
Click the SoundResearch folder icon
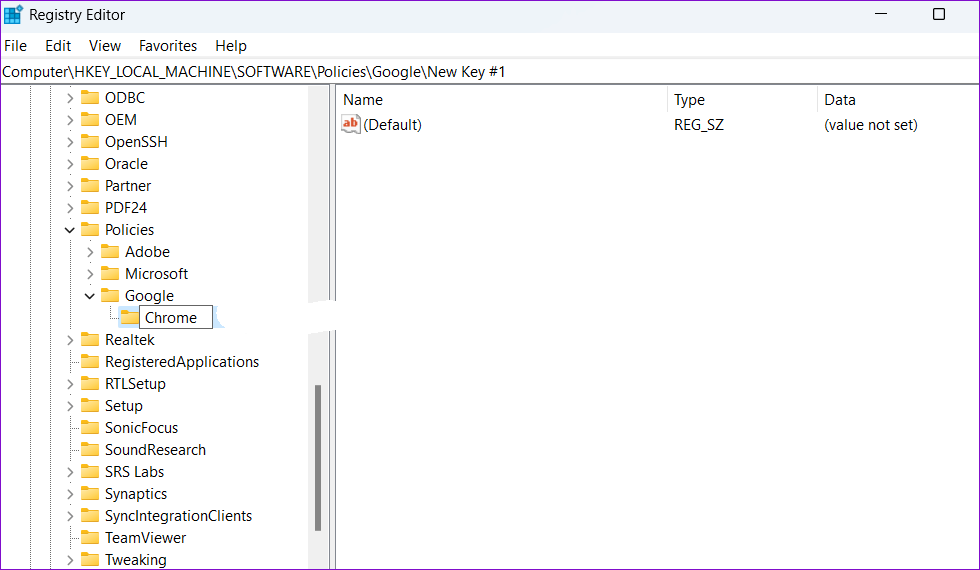coord(90,449)
